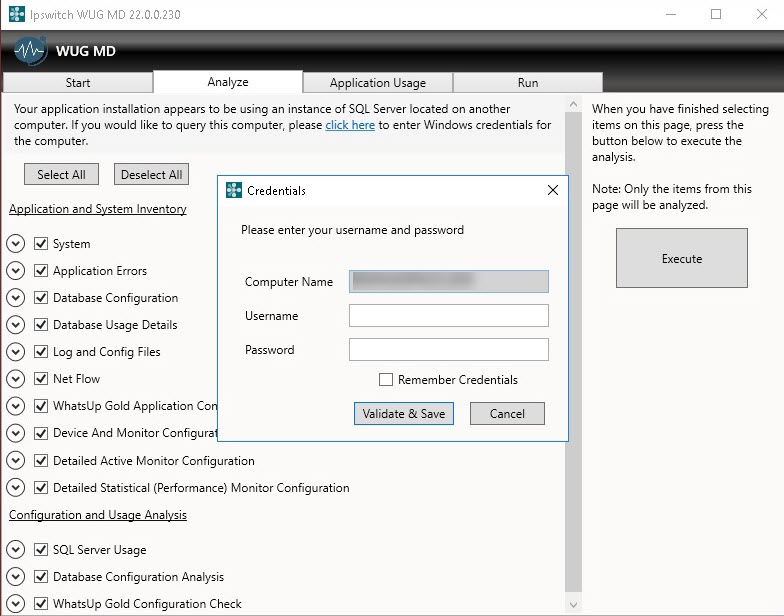Follow the 'click here' credentials link
This screenshot has width=784, height=616.
point(350,125)
